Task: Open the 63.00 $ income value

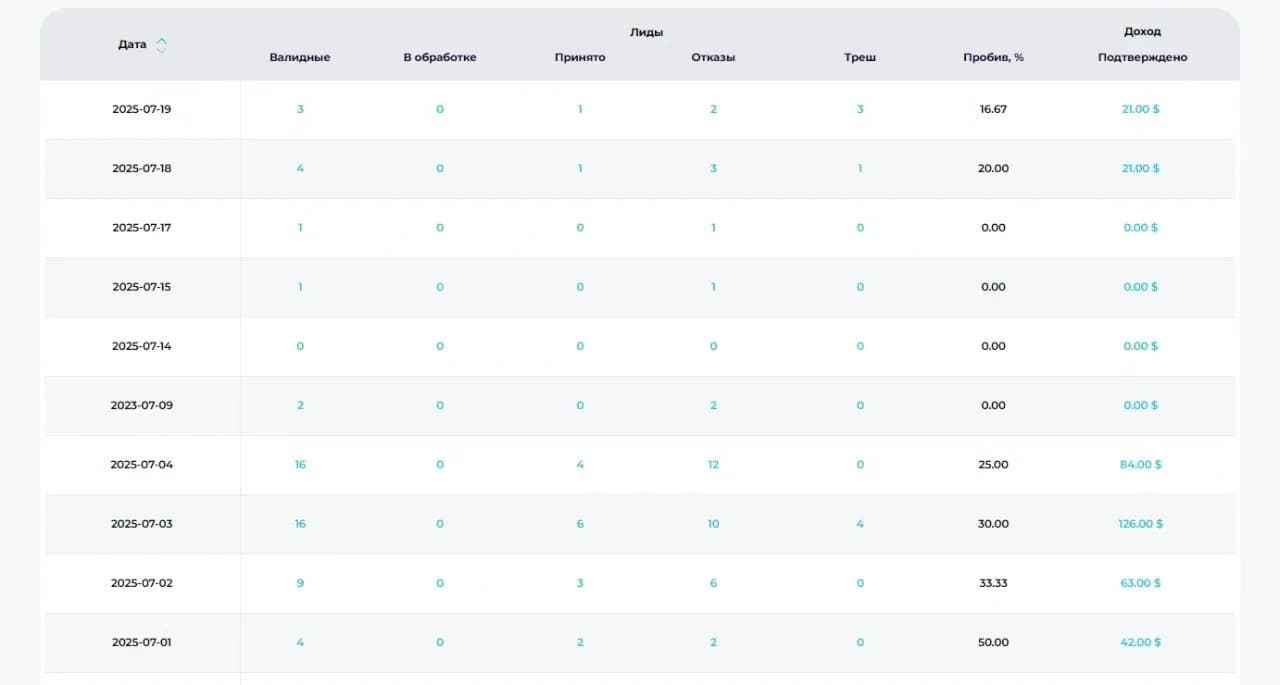Action: click(1140, 583)
